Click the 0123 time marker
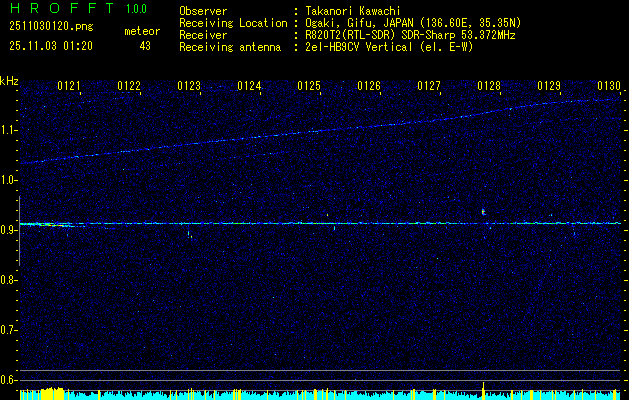This screenshot has height=400, width=629. click(189, 87)
